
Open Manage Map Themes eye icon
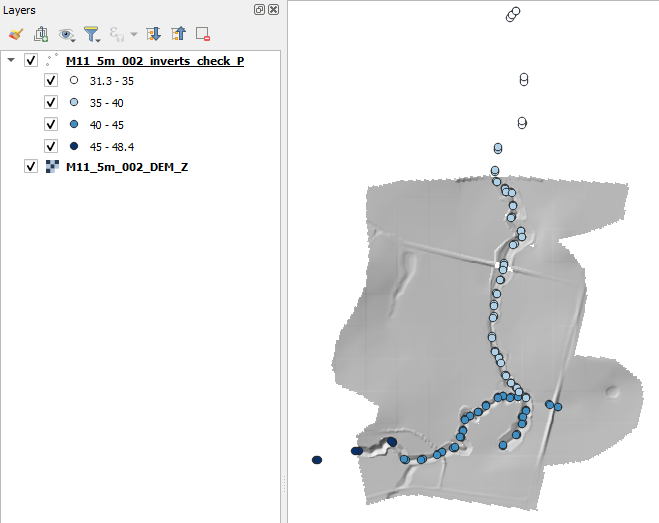click(x=67, y=34)
